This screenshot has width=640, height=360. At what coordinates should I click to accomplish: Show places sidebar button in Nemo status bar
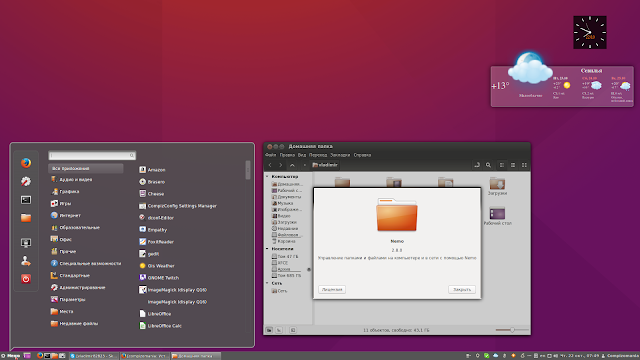click(x=269, y=330)
